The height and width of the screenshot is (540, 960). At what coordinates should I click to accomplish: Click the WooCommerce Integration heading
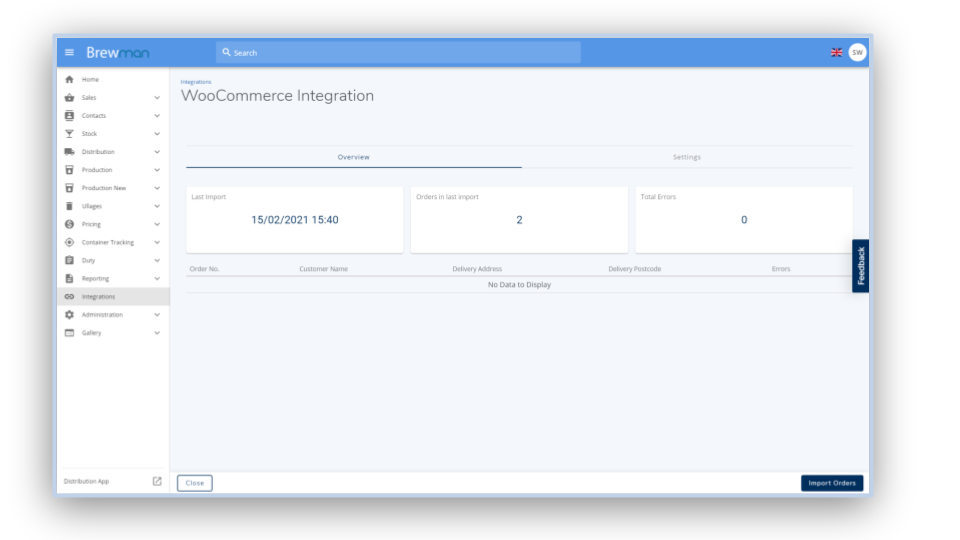277,96
